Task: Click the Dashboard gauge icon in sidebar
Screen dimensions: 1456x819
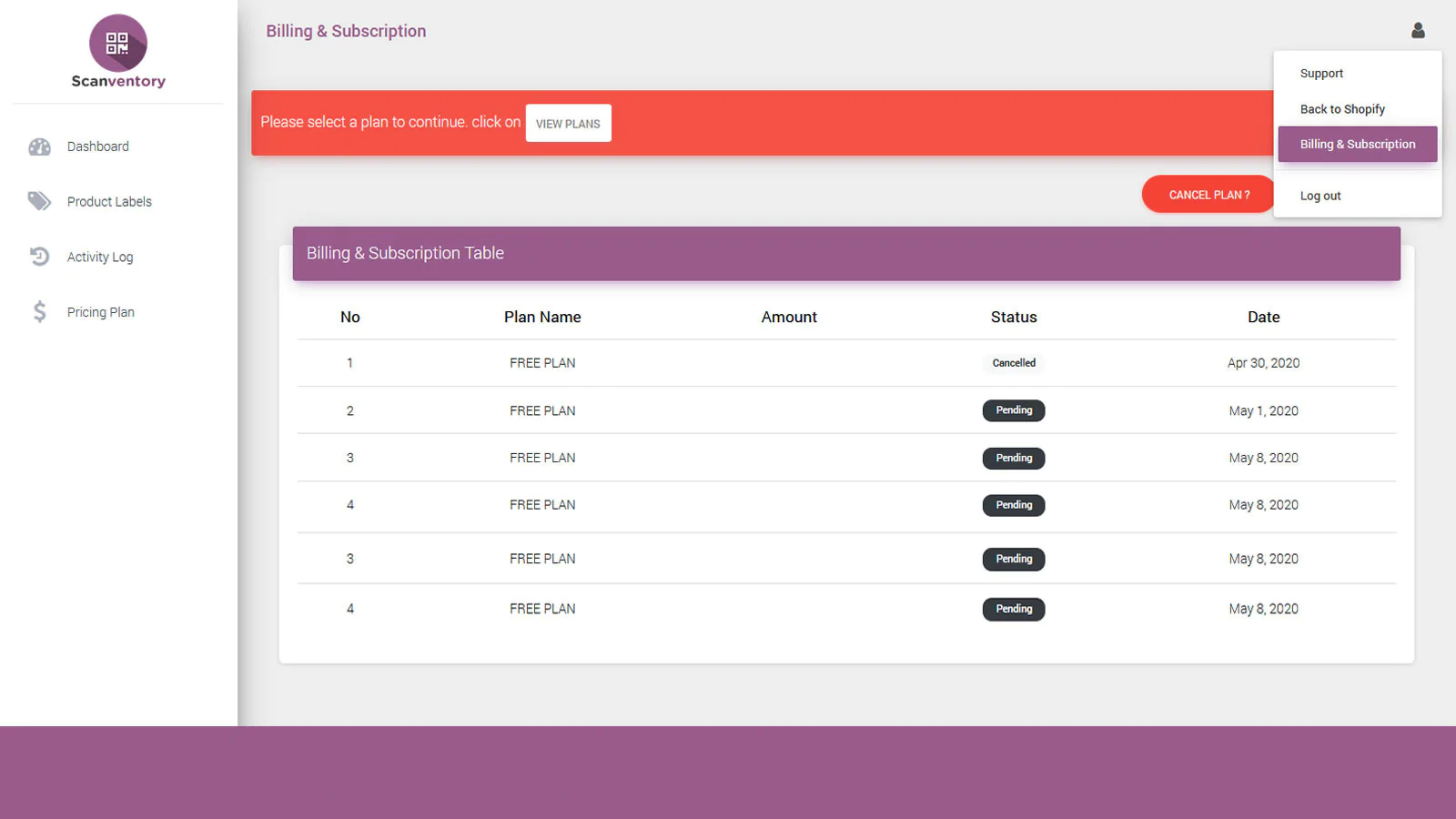Action: [x=39, y=147]
